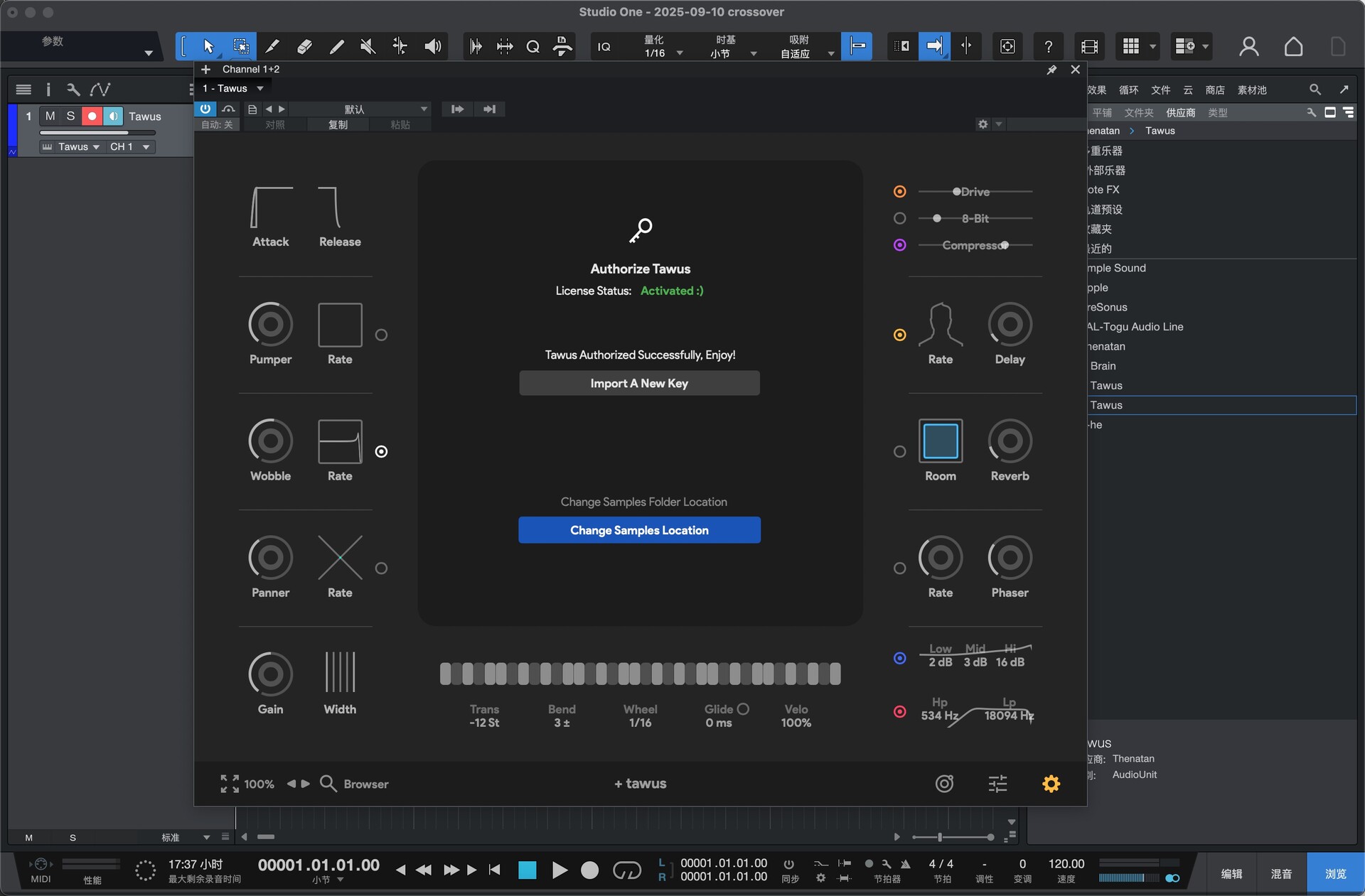This screenshot has width=1365, height=896.
Task: Click Import A New Key button
Action: tap(639, 383)
